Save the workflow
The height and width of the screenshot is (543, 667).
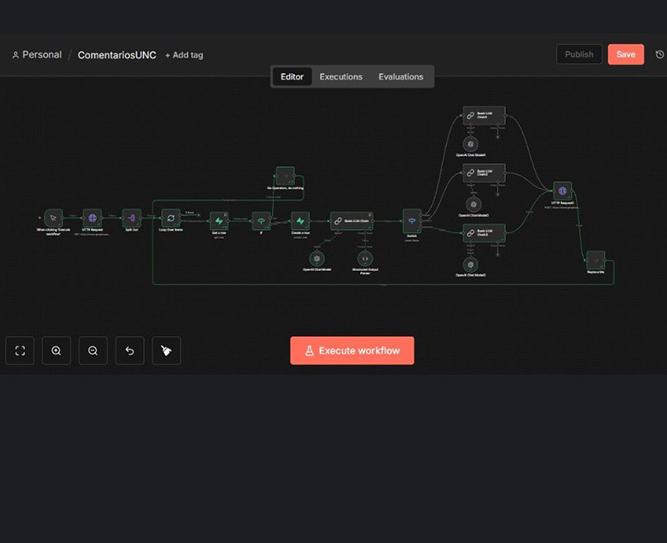(x=626, y=54)
